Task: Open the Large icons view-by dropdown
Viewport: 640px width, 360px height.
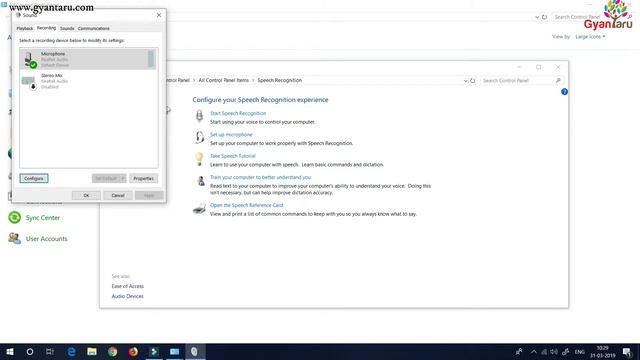Action: 590,37
